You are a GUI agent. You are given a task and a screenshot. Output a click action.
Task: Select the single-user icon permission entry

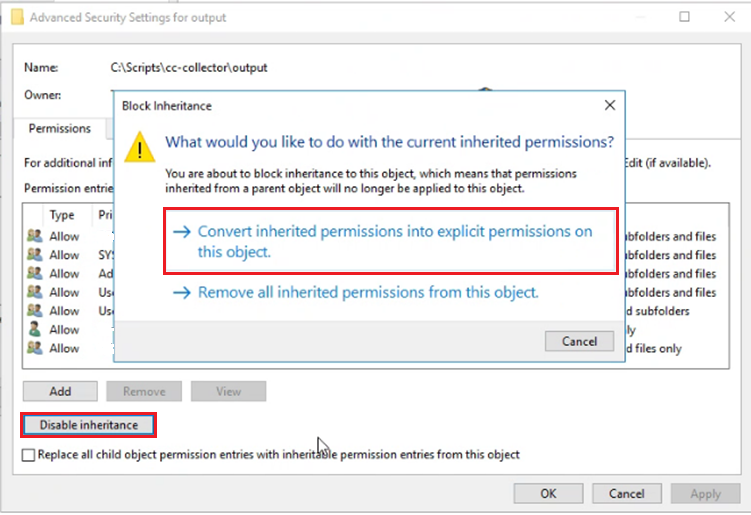click(x=34, y=329)
